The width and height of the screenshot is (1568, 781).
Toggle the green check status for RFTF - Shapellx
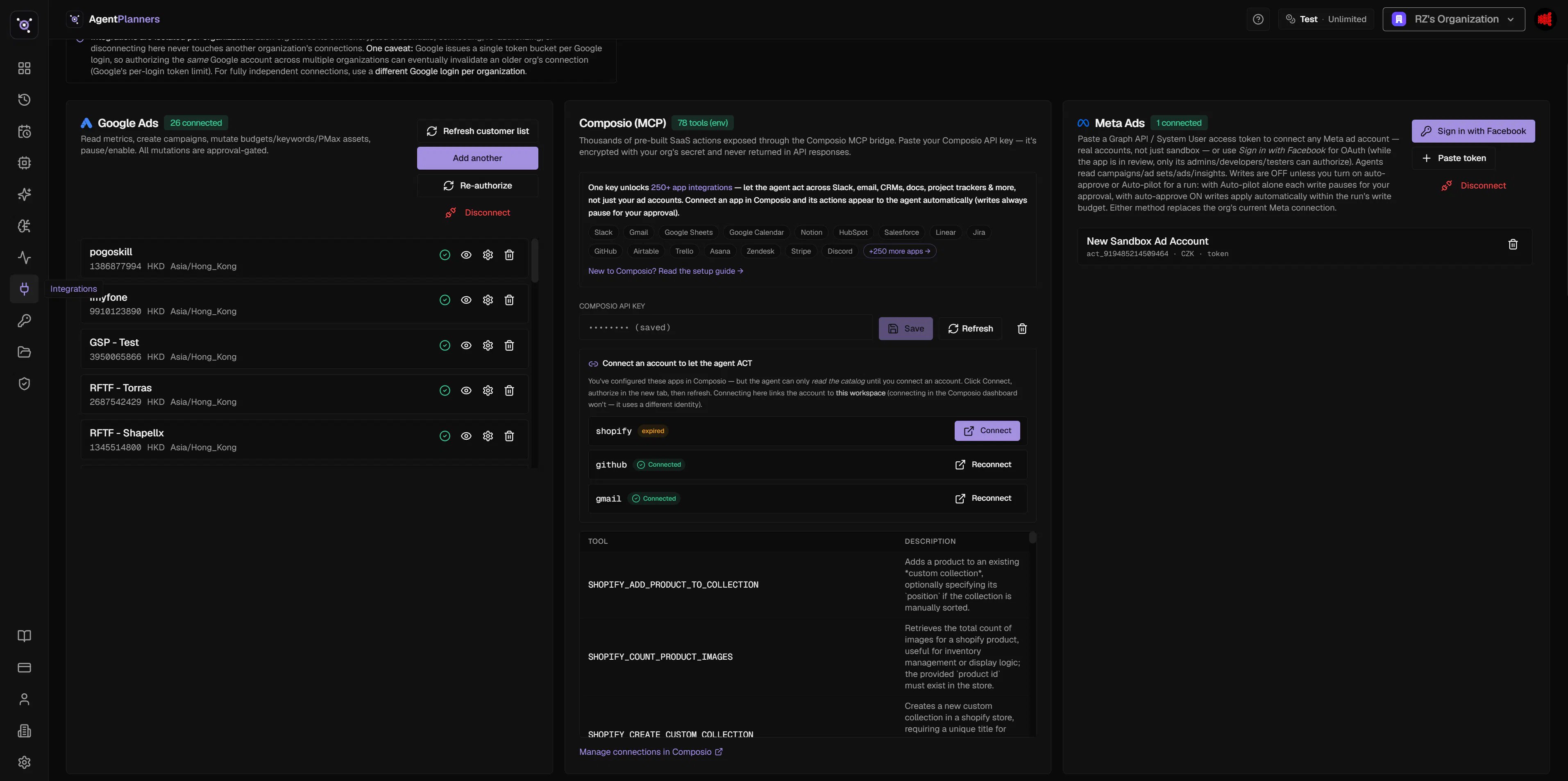(x=445, y=436)
